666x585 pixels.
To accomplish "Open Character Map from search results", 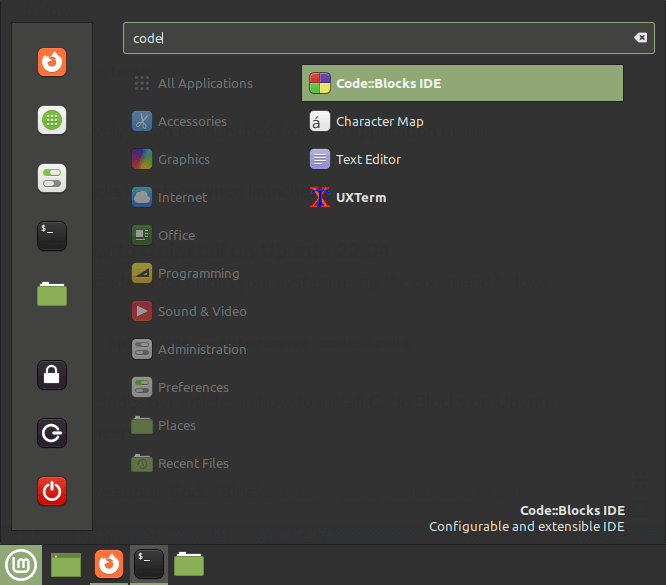I will pyautogui.click(x=462, y=122).
